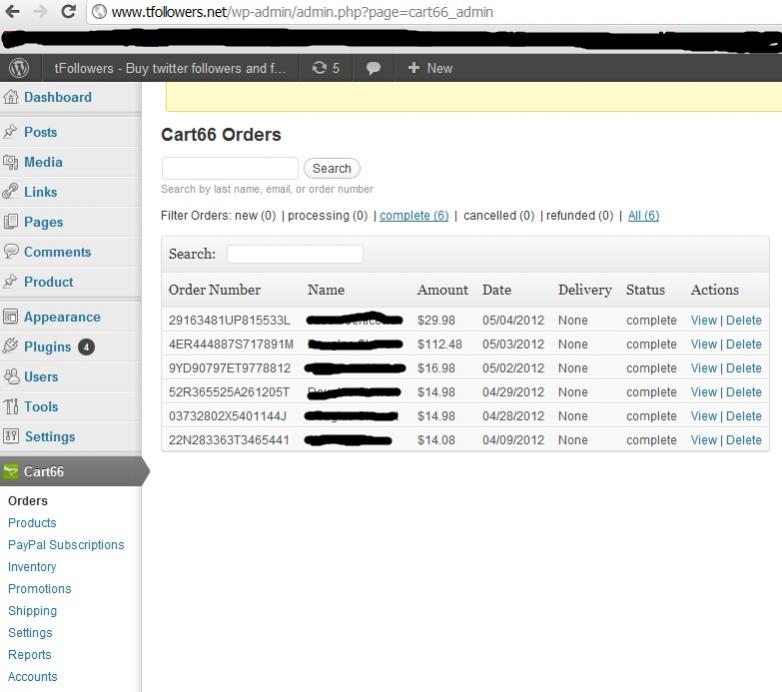
Task: View order 29163481UP815533L
Action: pos(704,320)
